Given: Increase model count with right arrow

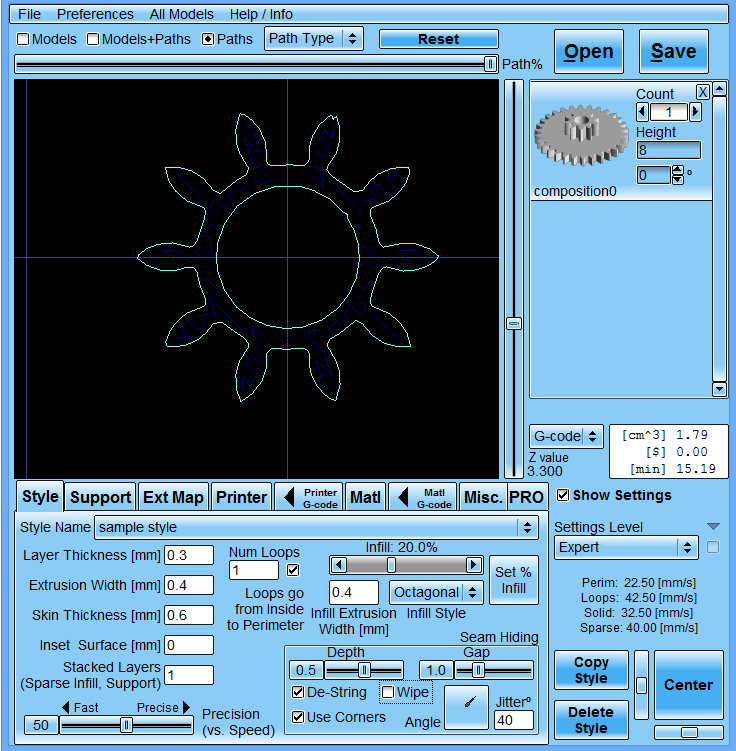Looking at the screenshot, I should click(695, 112).
